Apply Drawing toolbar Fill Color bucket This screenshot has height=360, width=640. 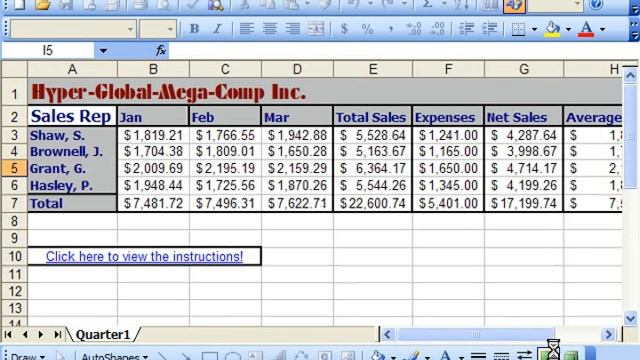tap(378, 355)
